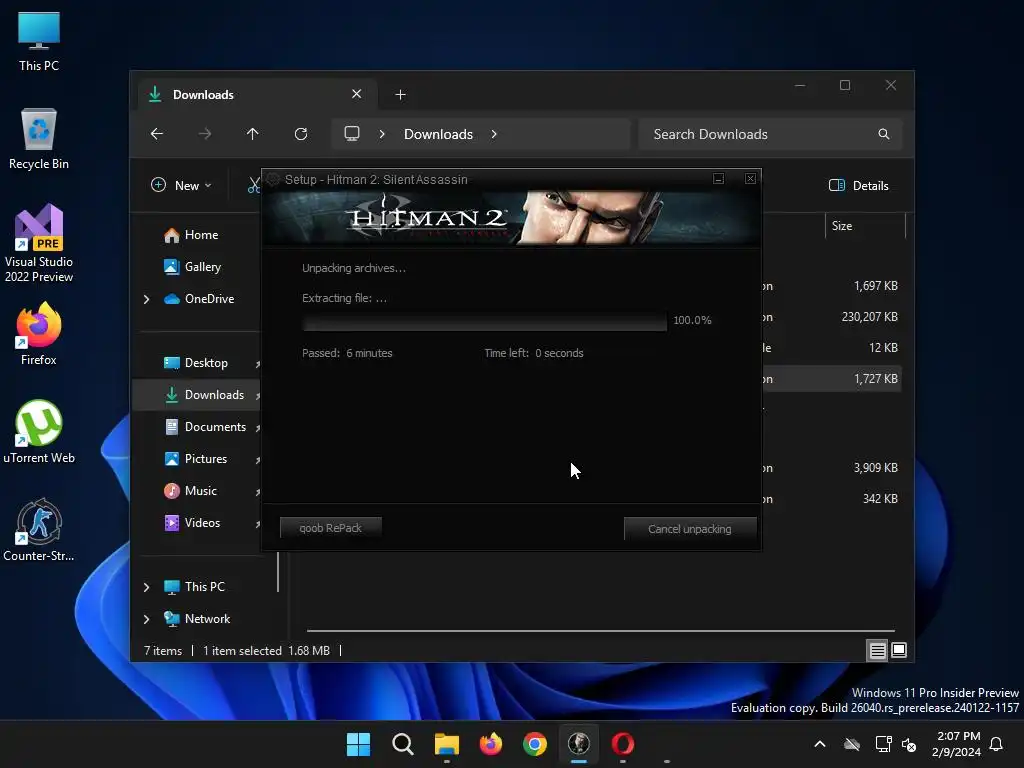
Task: Open File Explorer from taskbar
Action: pos(447,744)
